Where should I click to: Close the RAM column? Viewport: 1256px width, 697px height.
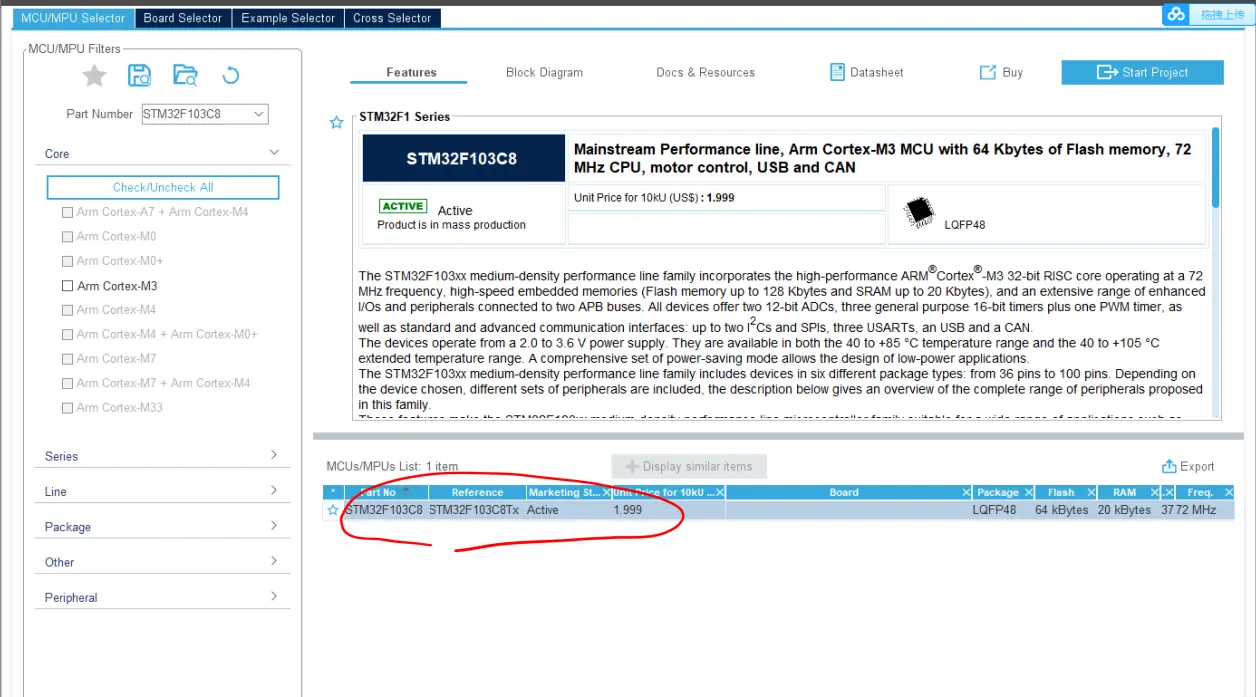coord(1154,492)
